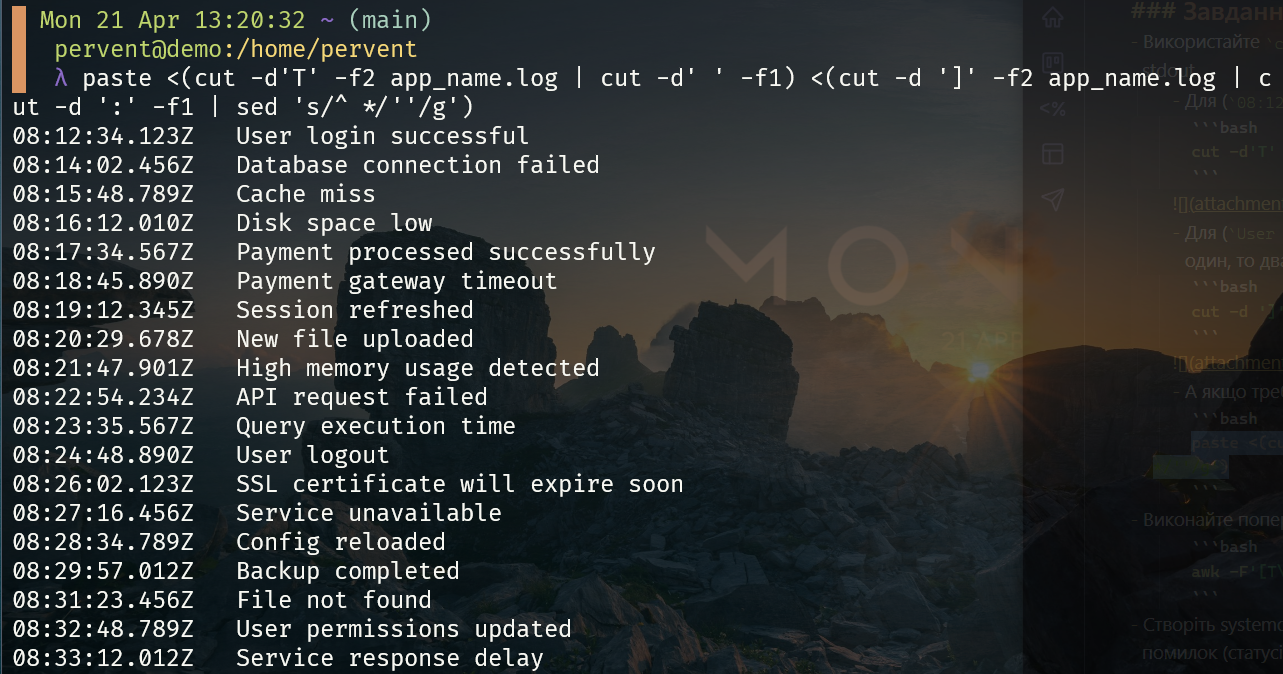Click the '08:12:34.123Z' timestamp in the output
The height and width of the screenshot is (674, 1283).
click(x=104, y=136)
